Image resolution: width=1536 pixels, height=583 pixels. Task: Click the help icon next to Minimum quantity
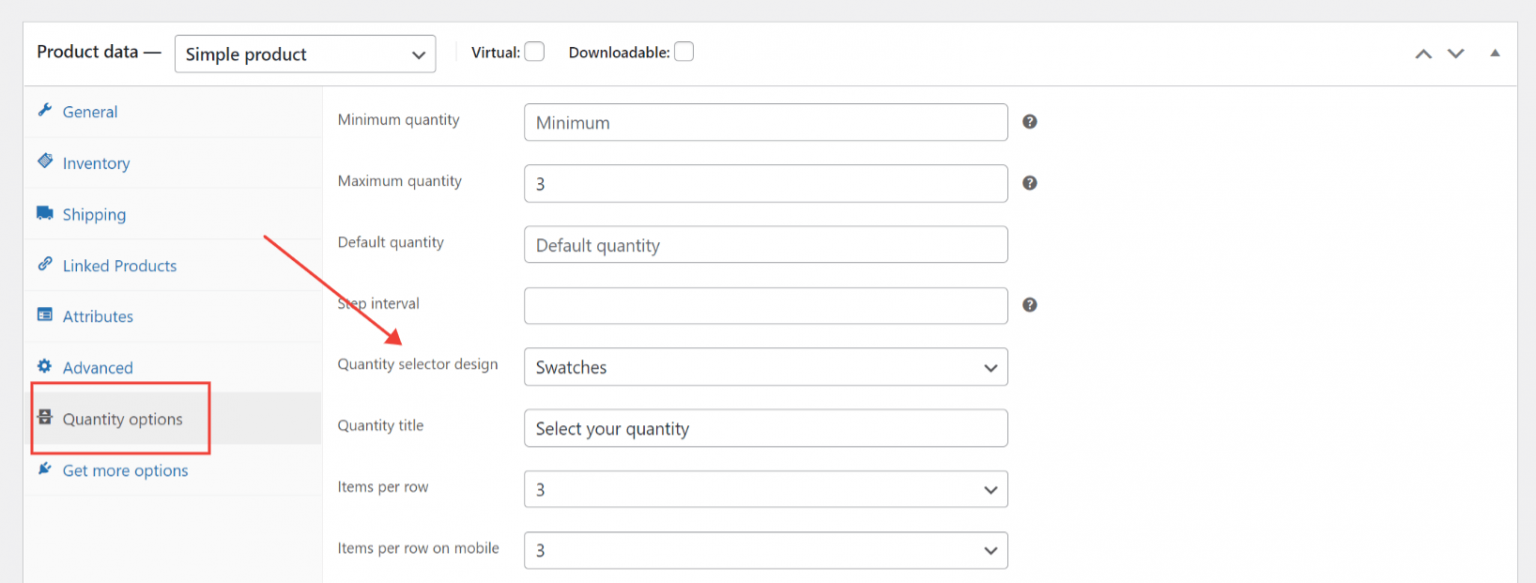point(1029,121)
